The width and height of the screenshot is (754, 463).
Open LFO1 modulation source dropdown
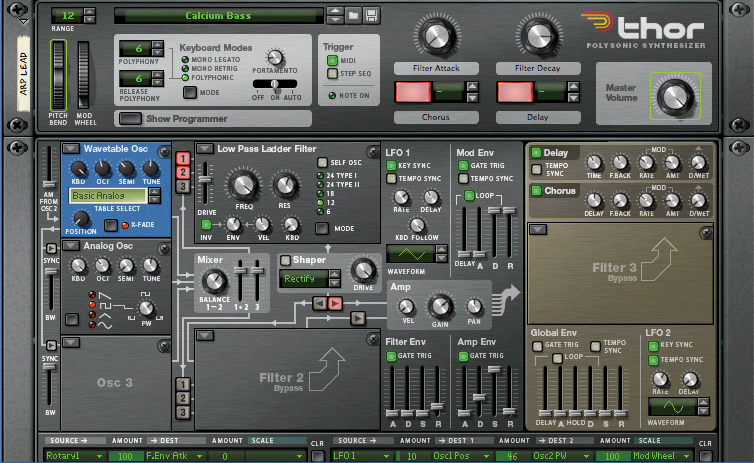[386, 456]
